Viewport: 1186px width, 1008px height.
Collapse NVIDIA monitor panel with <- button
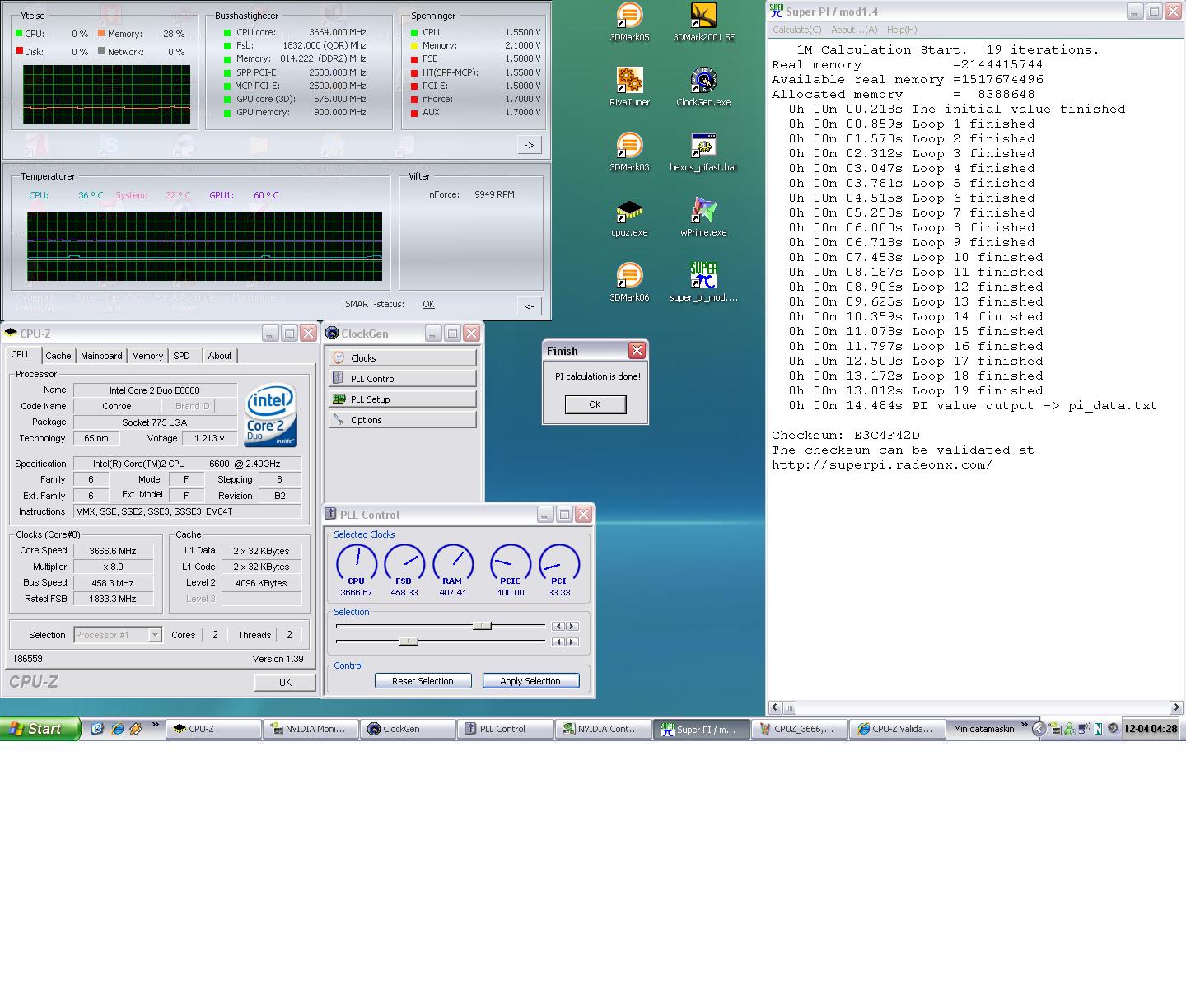[529, 306]
